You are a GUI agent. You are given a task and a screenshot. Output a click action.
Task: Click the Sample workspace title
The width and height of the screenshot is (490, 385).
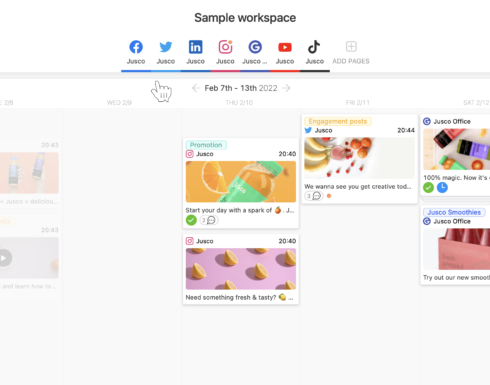pyautogui.click(x=245, y=18)
